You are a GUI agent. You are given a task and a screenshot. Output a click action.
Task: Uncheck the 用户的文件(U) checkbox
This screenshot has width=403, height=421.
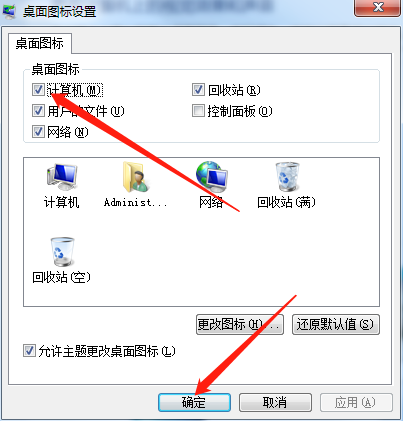pyautogui.click(x=38, y=111)
